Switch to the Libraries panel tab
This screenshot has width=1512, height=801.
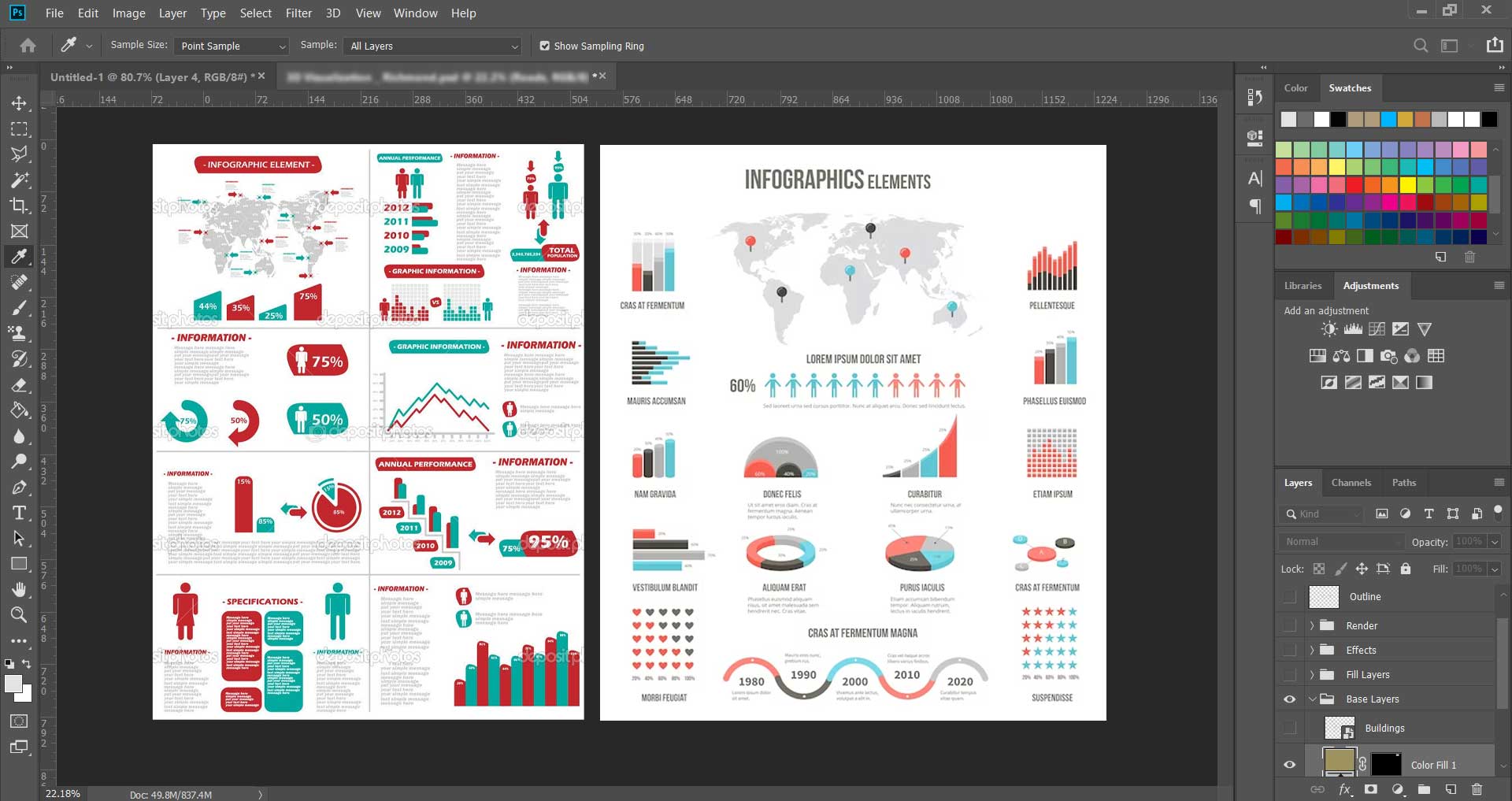pos(1303,286)
